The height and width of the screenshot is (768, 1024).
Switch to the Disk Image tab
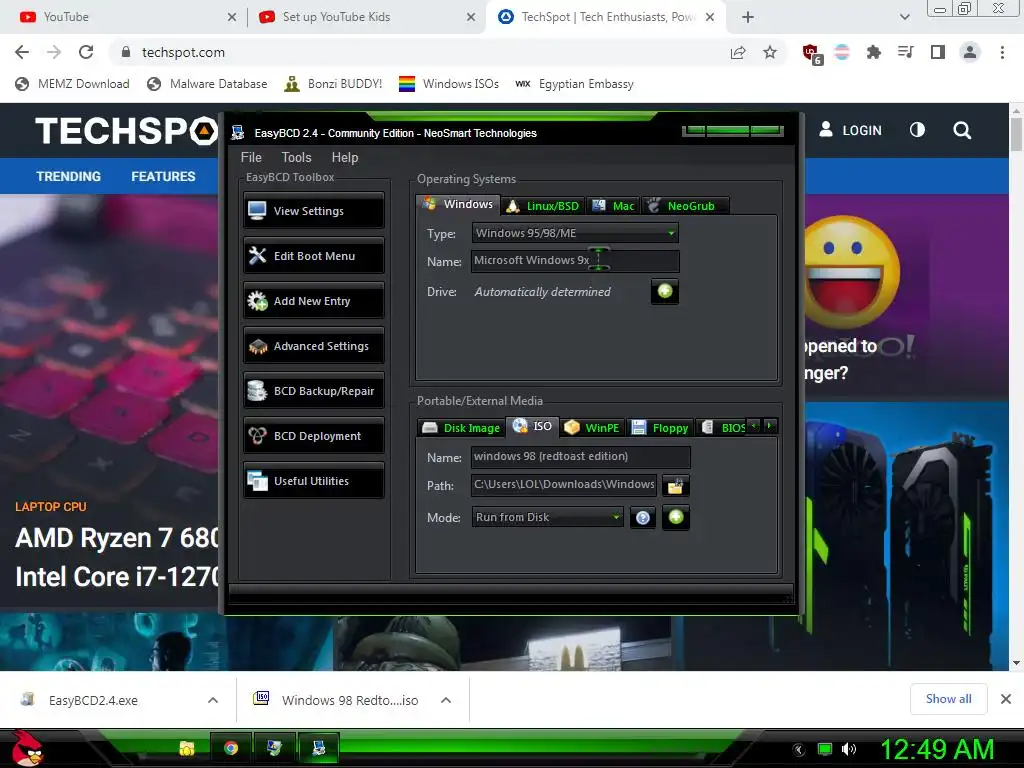tap(461, 428)
